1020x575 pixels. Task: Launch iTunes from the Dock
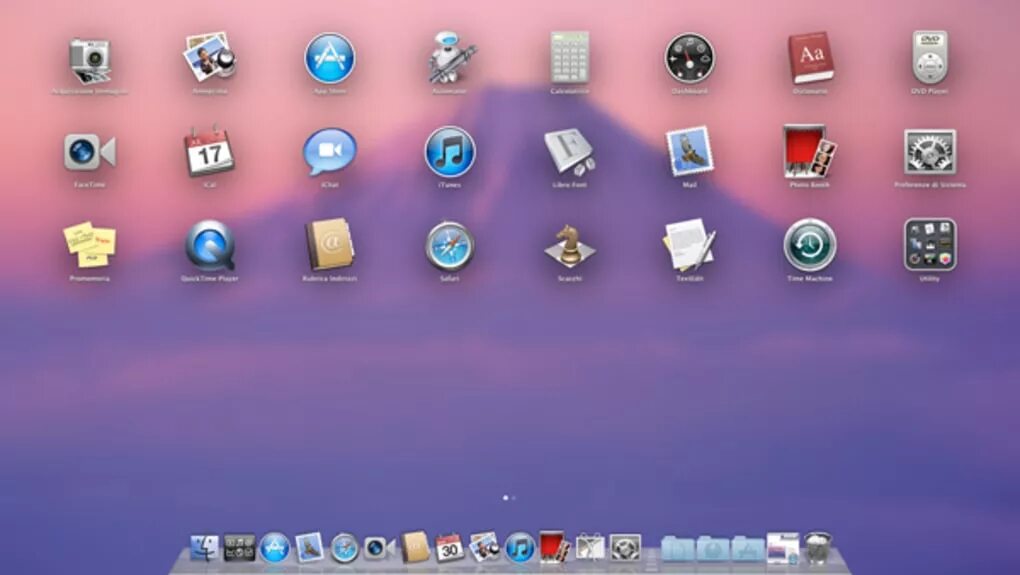[x=520, y=548]
